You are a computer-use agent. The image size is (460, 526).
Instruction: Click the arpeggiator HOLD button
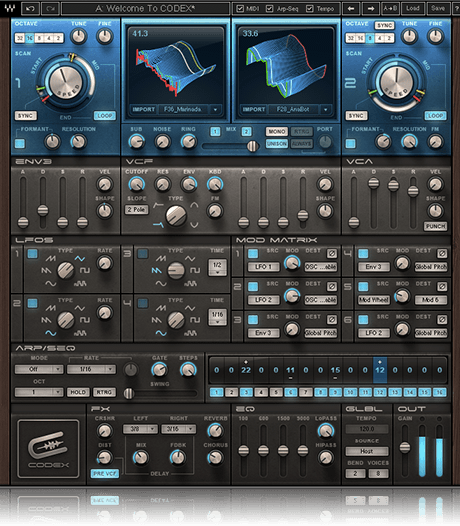(78, 392)
